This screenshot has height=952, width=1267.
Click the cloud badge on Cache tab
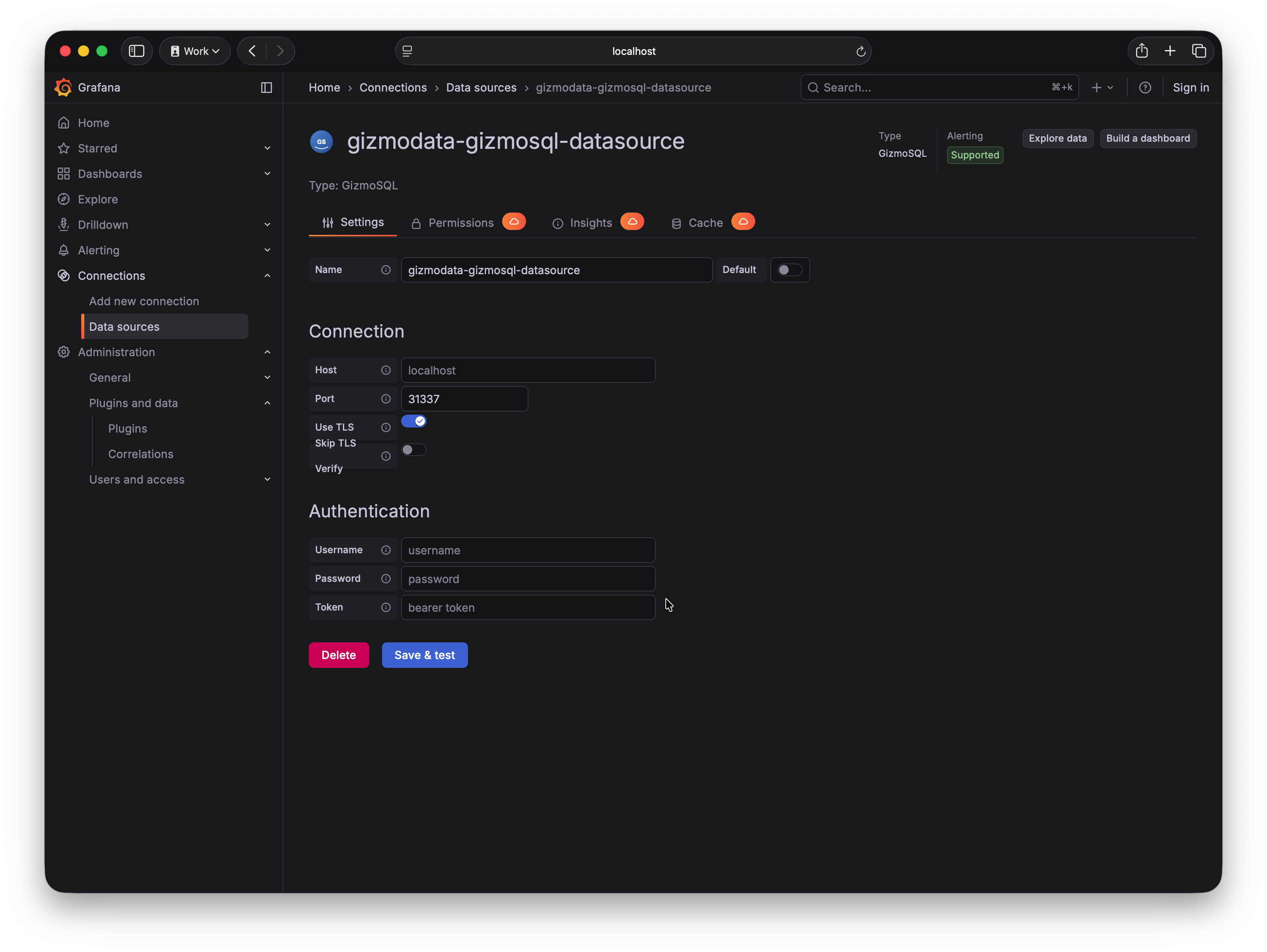pyautogui.click(x=743, y=222)
